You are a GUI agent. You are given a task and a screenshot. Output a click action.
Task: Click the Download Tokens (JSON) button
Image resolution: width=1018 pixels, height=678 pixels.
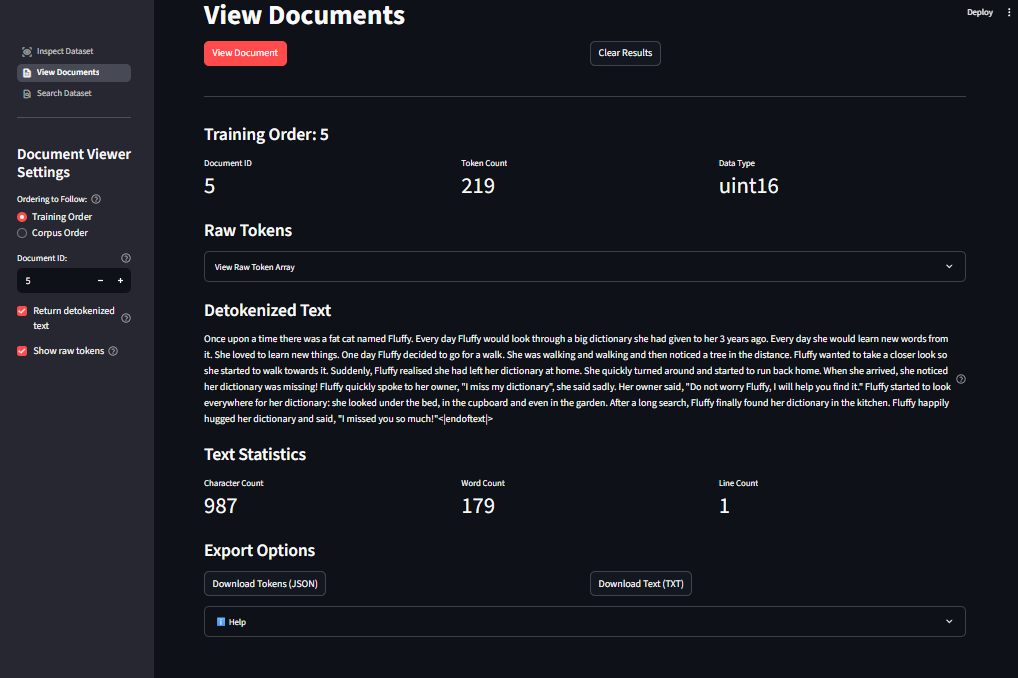point(265,584)
